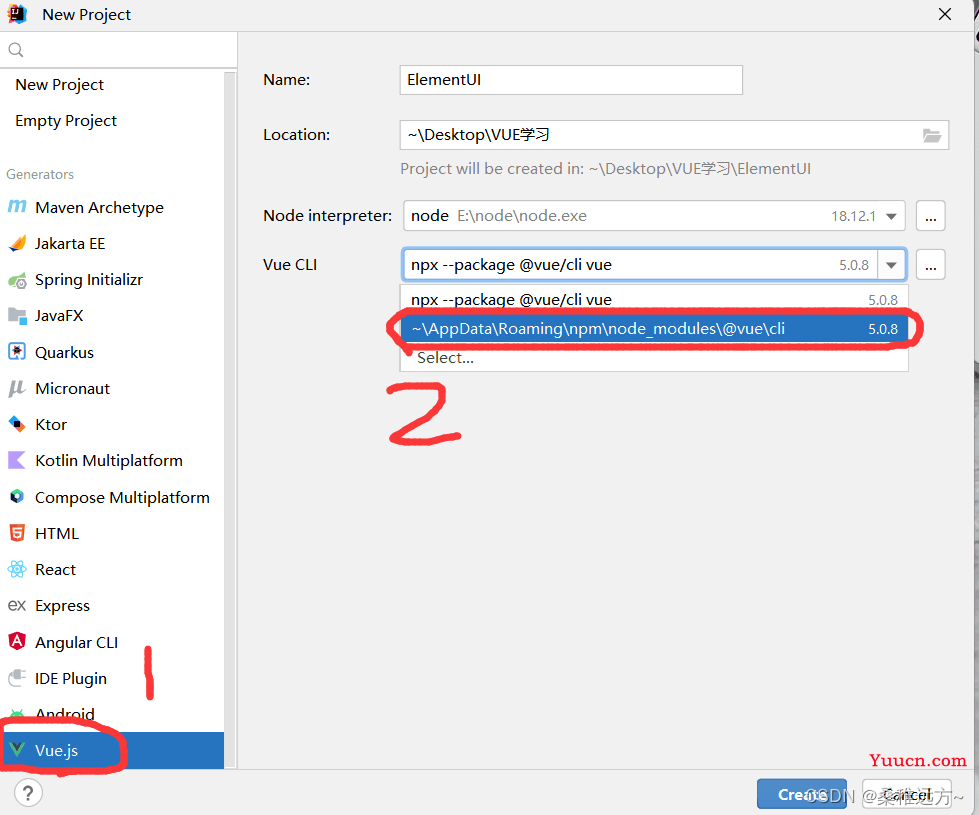This screenshot has width=979, height=815.
Task: Select the IDE Plugin generator
Action: pos(112,678)
